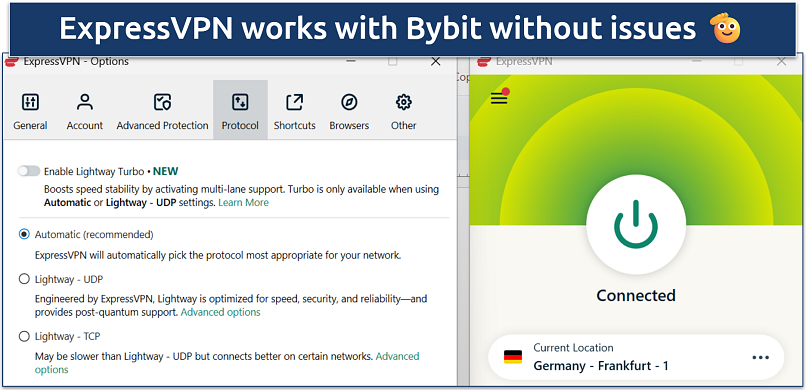This screenshot has height=390, width=806.
Task: Click the Current Location label
Action: pos(573,348)
